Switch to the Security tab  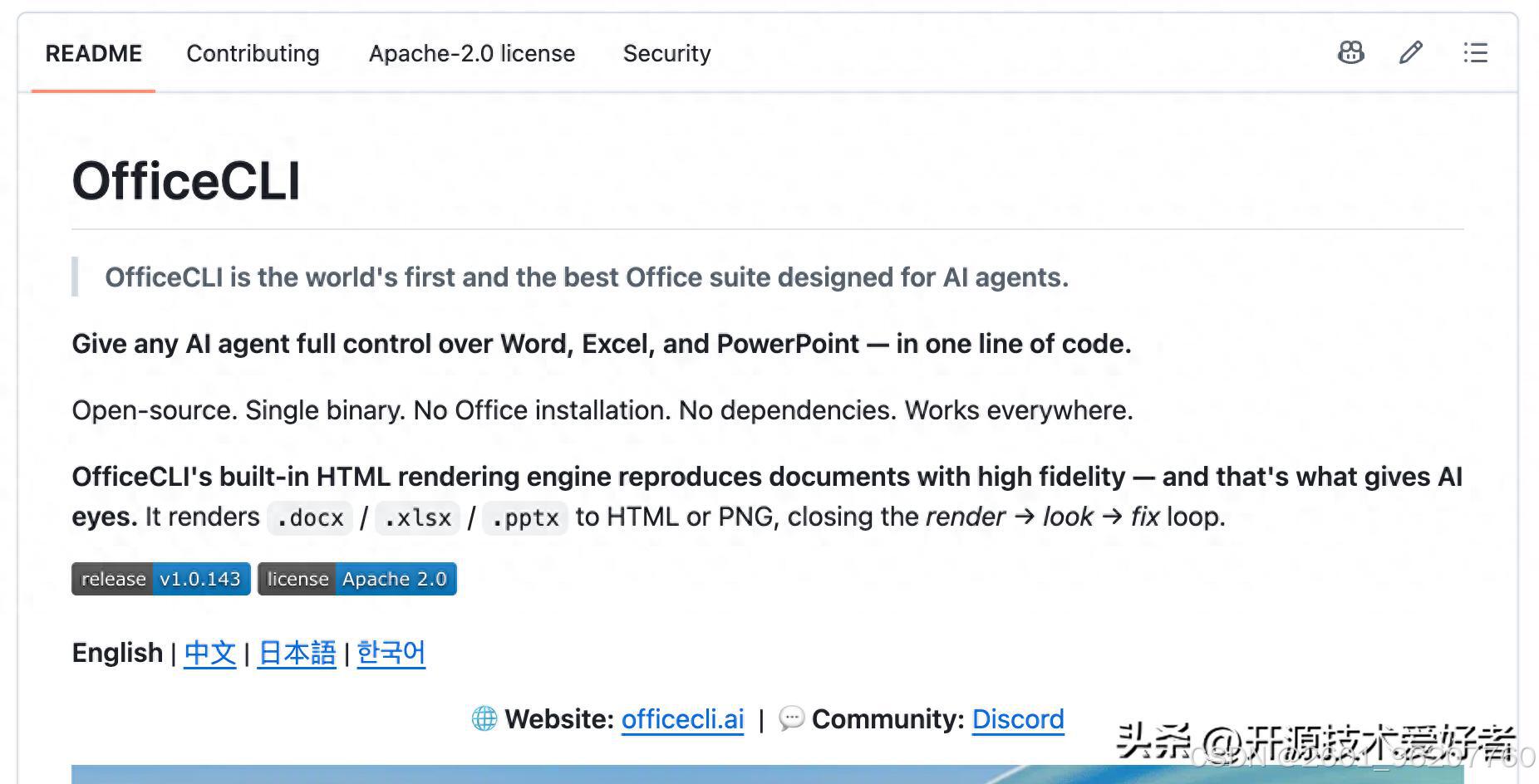click(x=666, y=54)
